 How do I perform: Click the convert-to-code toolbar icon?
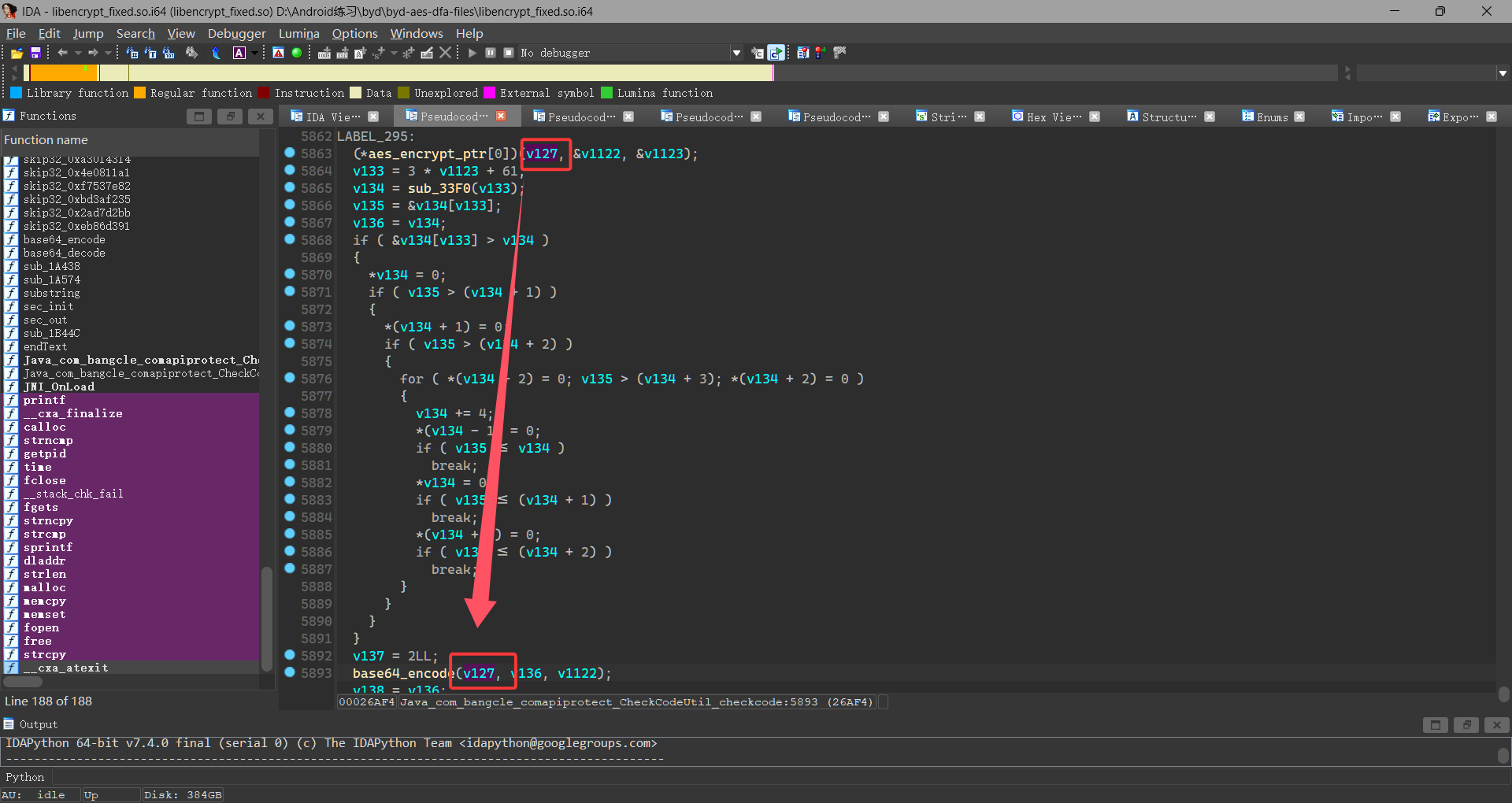click(x=324, y=53)
